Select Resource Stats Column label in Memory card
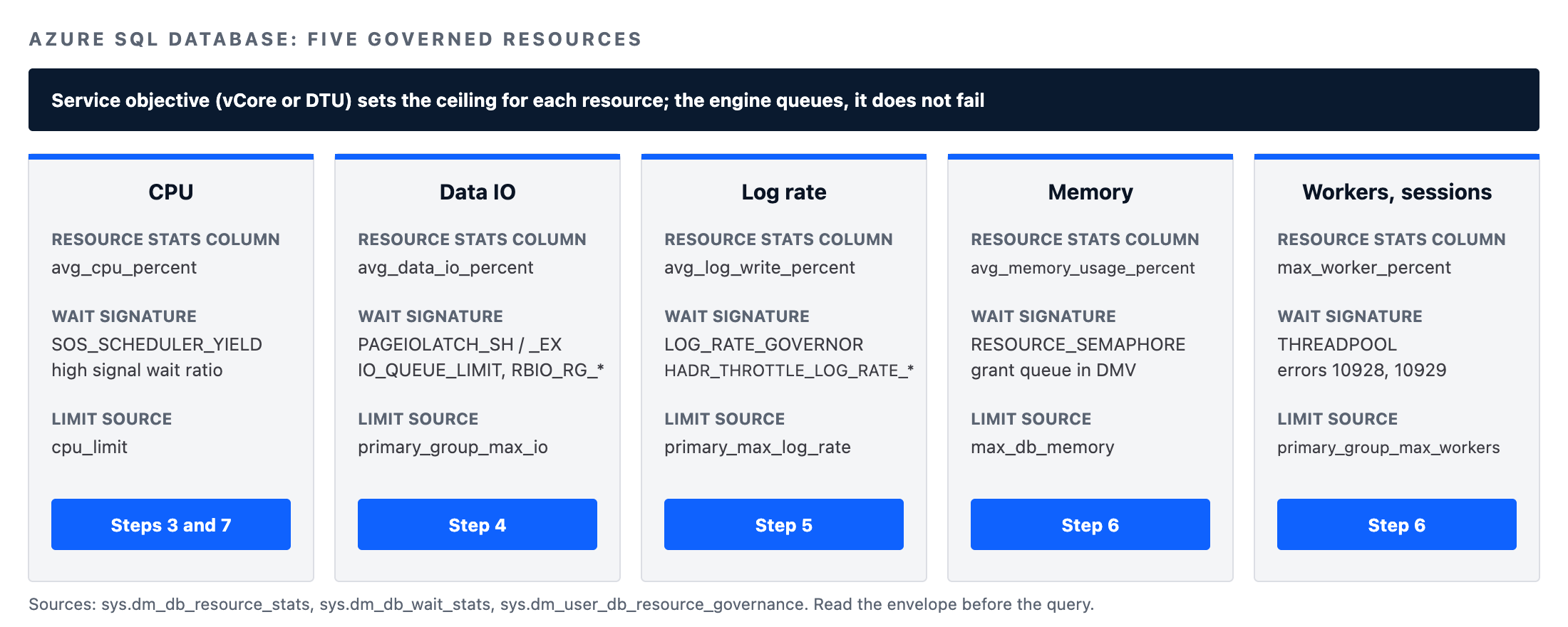The image size is (1568, 627). click(x=1085, y=239)
